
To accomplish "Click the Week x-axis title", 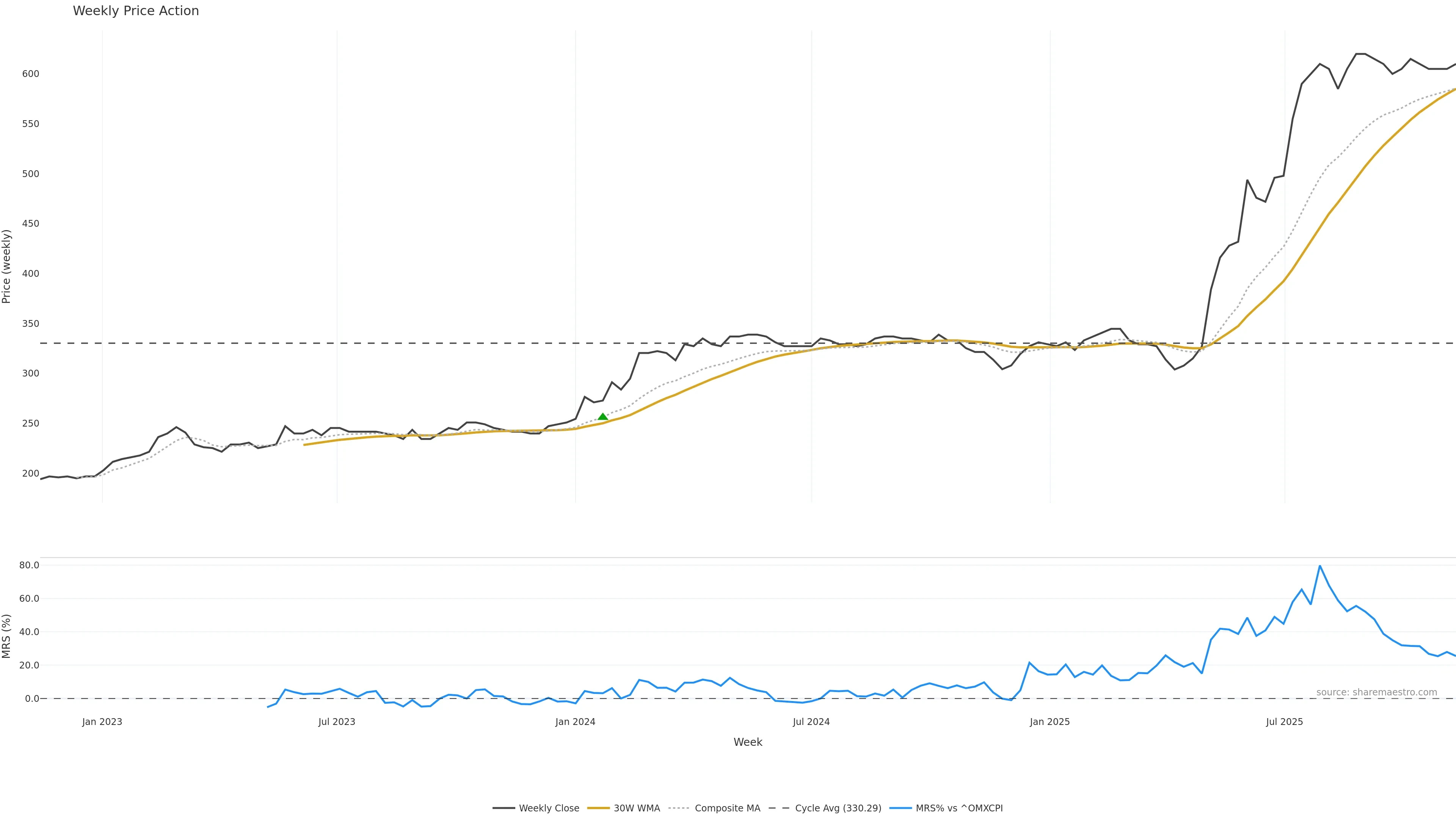I will [748, 742].
